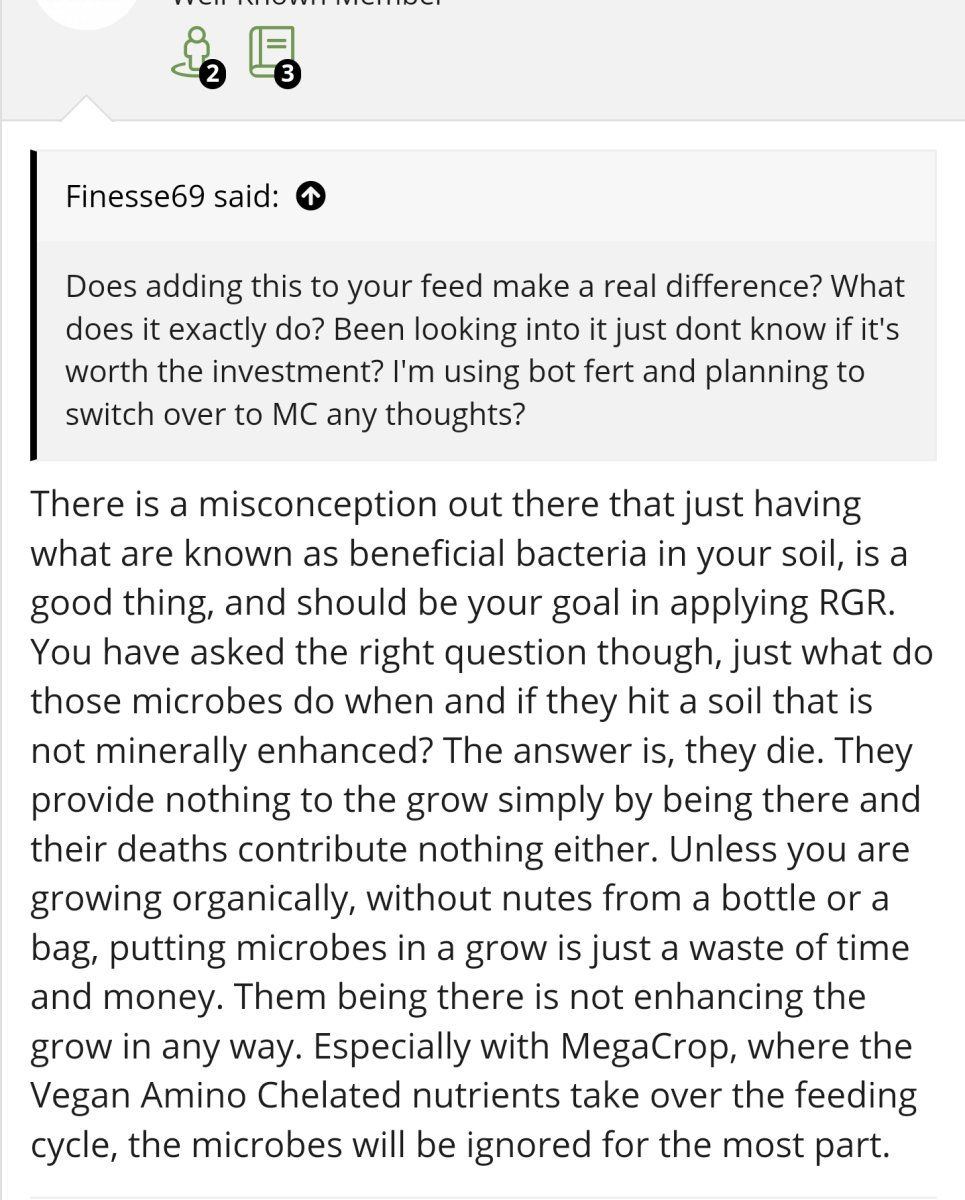Click the black number 3 badge
This screenshot has width=965, height=1200.
point(288,73)
